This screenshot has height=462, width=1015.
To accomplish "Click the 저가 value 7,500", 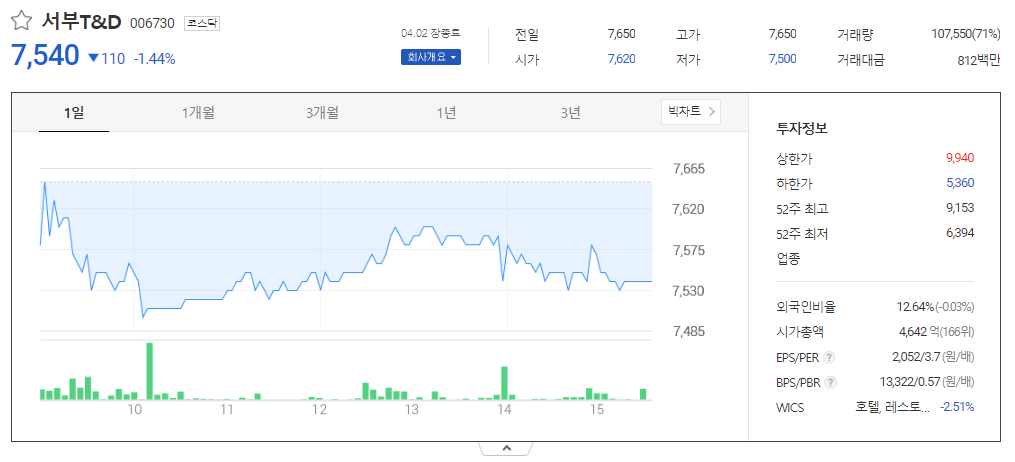I will click(x=782, y=59).
